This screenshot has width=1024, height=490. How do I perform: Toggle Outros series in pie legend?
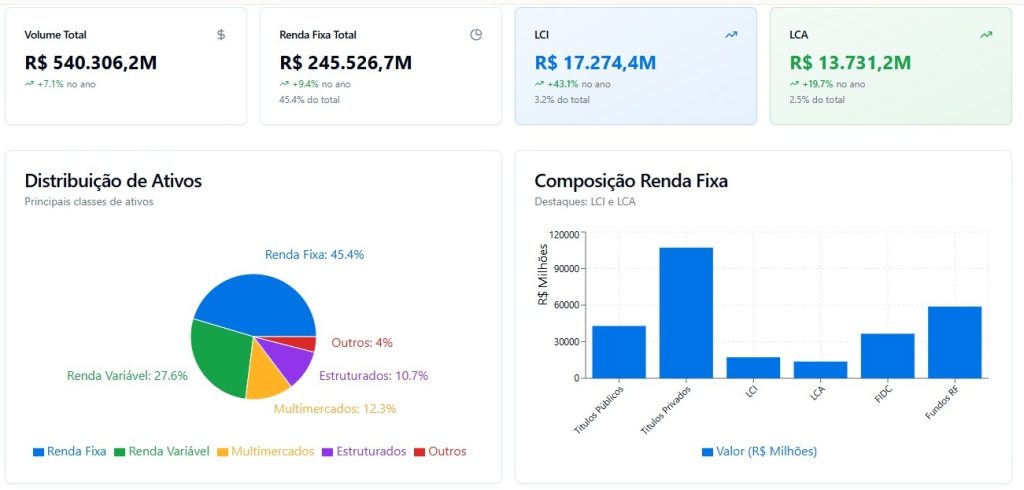(x=440, y=451)
